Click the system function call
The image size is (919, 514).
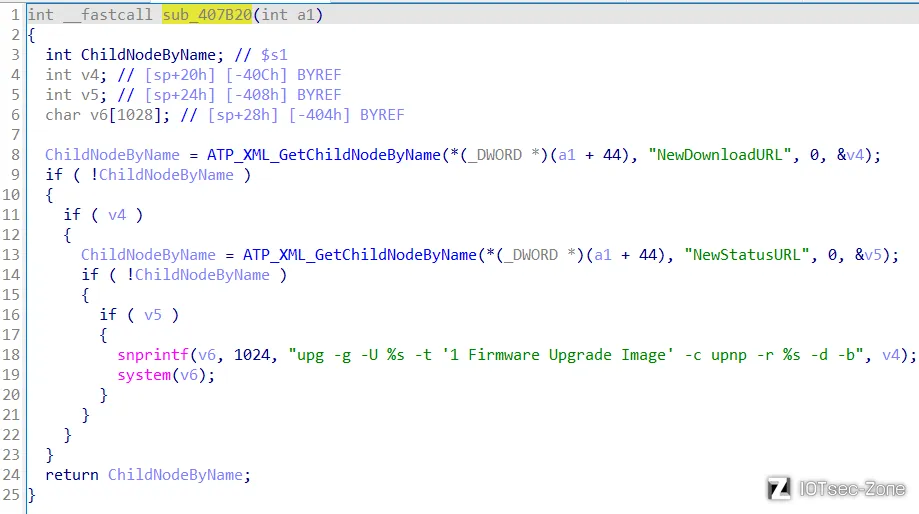tap(144, 375)
